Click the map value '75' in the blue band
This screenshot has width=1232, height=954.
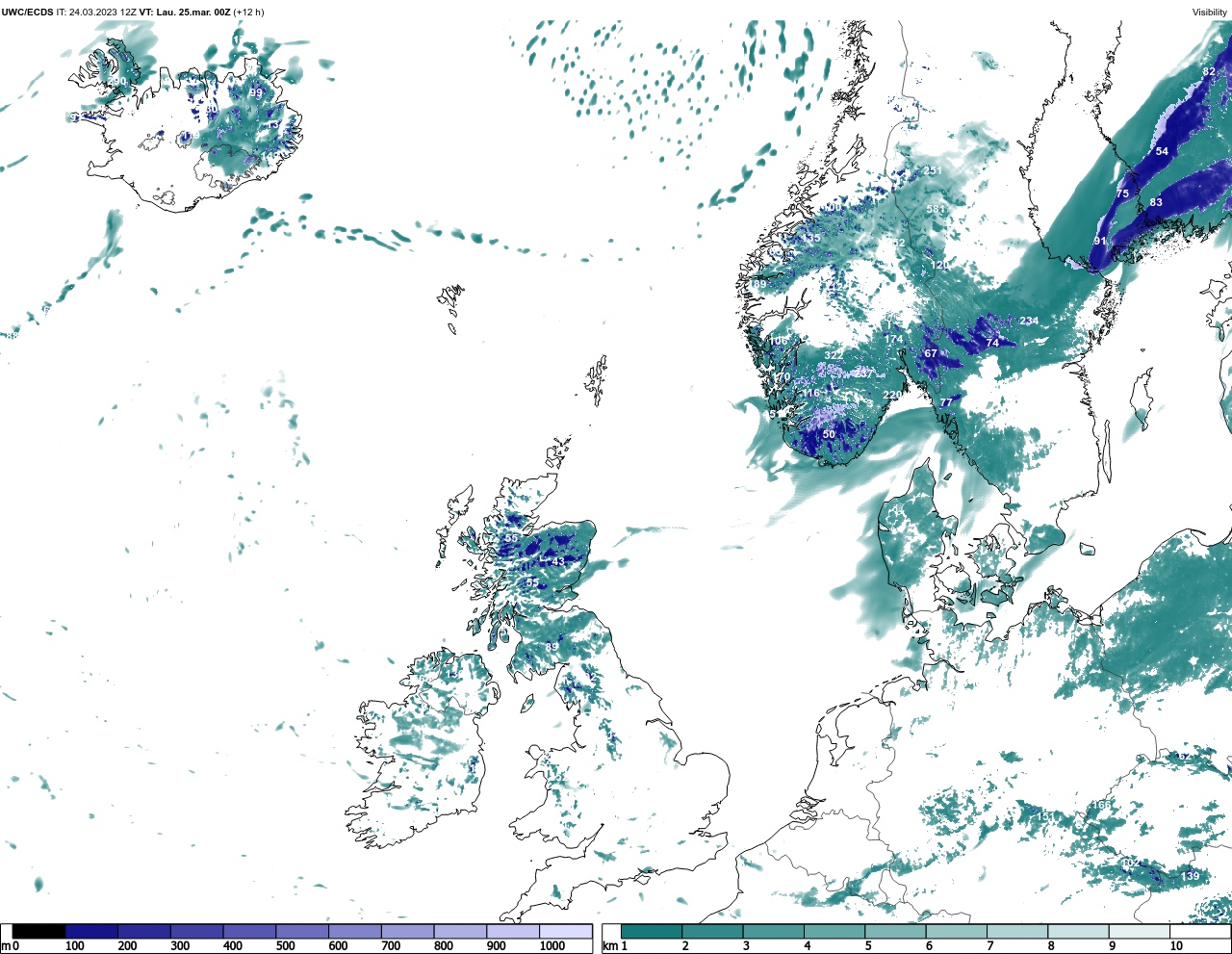tap(1122, 193)
